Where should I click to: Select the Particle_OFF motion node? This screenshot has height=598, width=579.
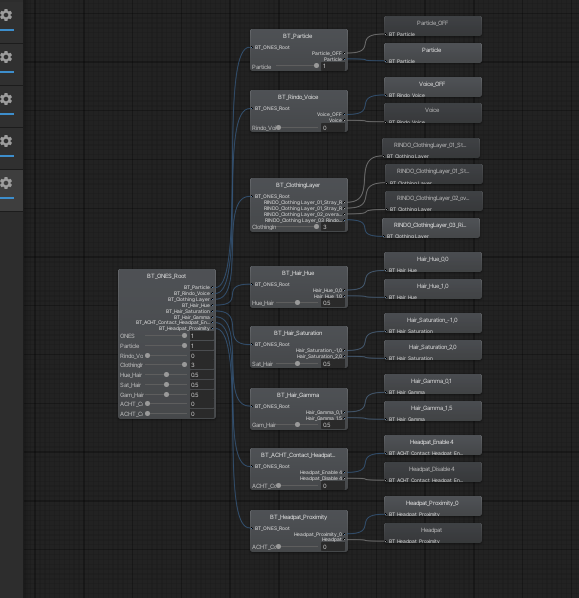click(433, 26)
